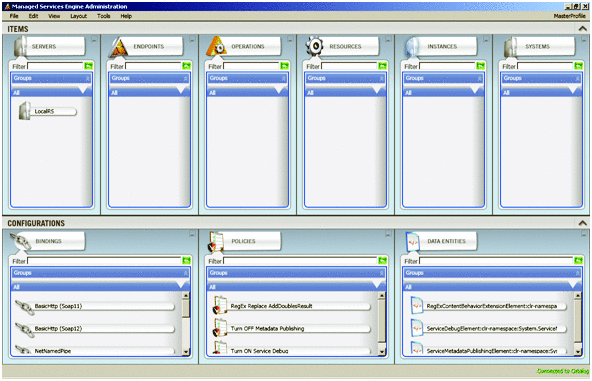The image size is (592, 381).
Task: Expand the Resources All dropdown arrow
Action: point(377,90)
